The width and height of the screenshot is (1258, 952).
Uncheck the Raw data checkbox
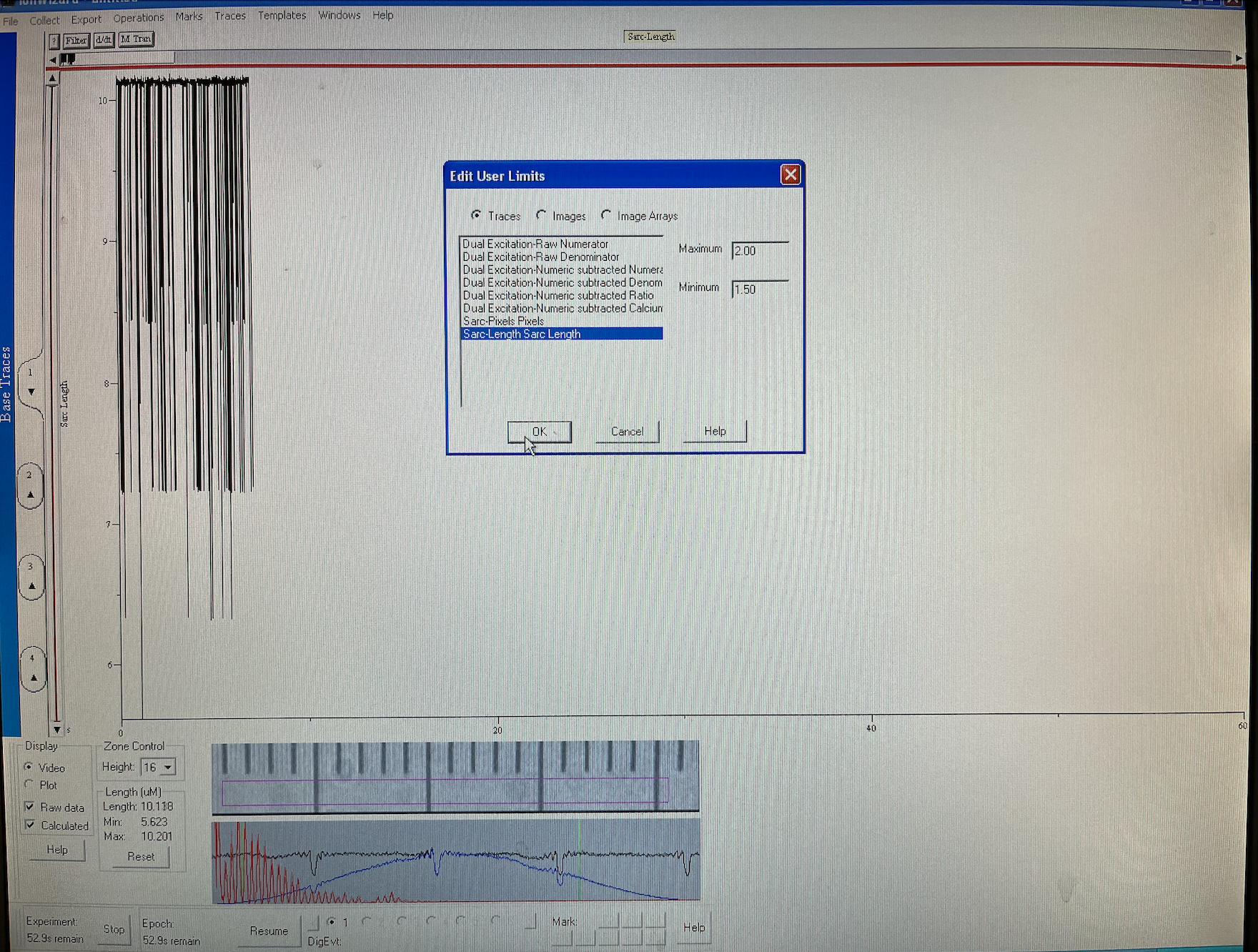[29, 806]
